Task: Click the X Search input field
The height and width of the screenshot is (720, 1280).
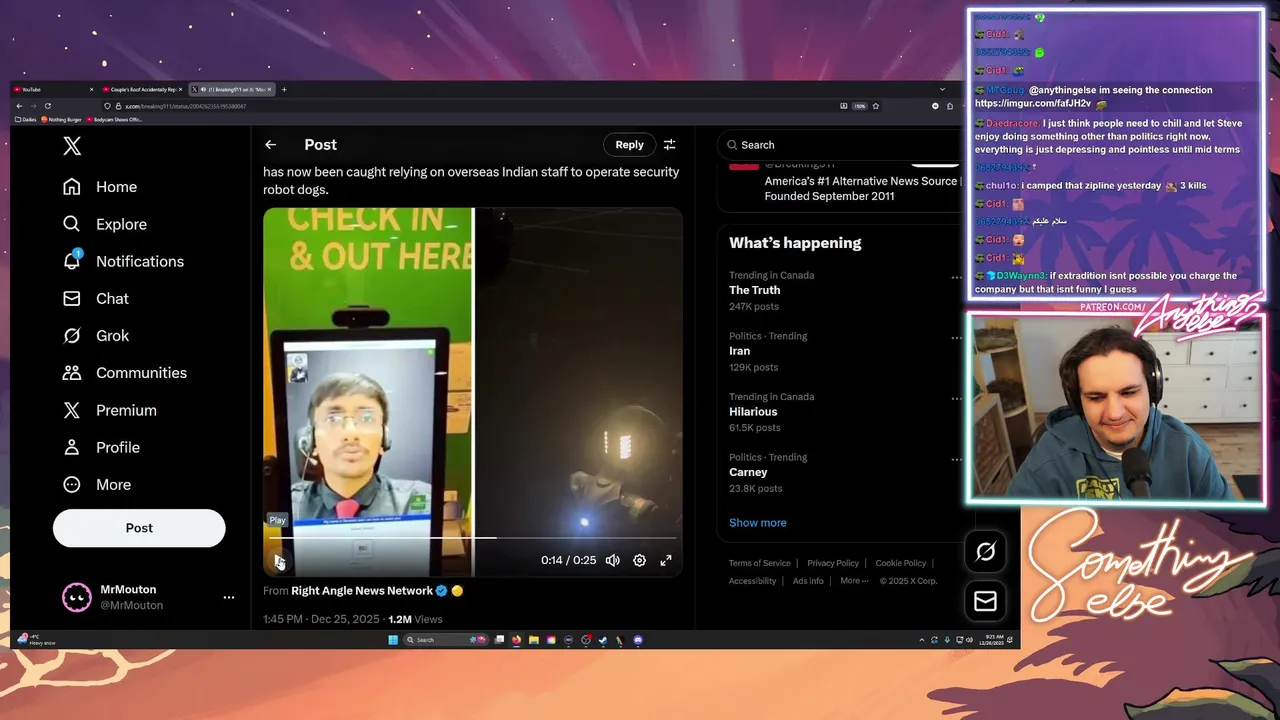Action: pos(838,145)
